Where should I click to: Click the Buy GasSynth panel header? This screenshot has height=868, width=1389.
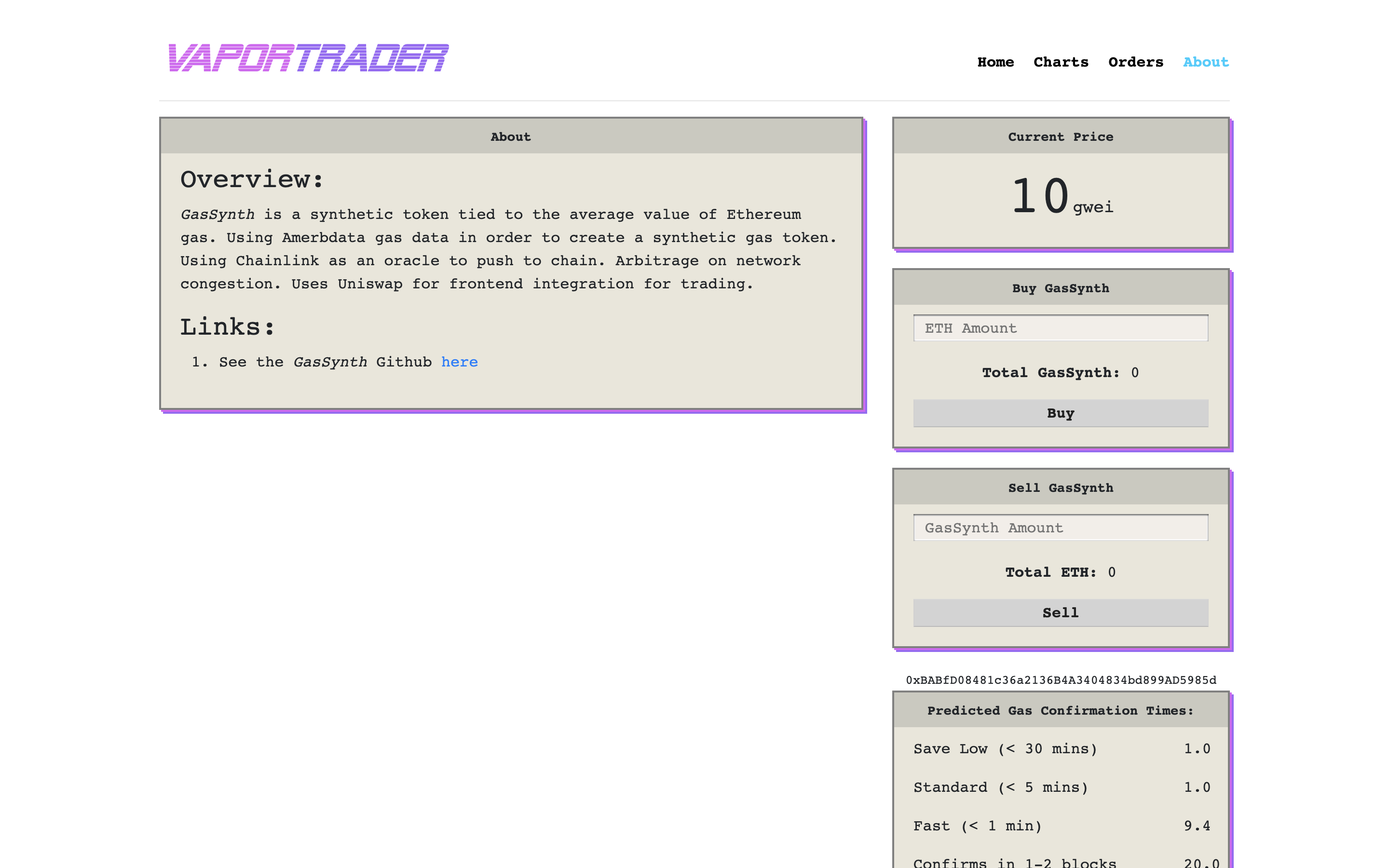[1060, 288]
